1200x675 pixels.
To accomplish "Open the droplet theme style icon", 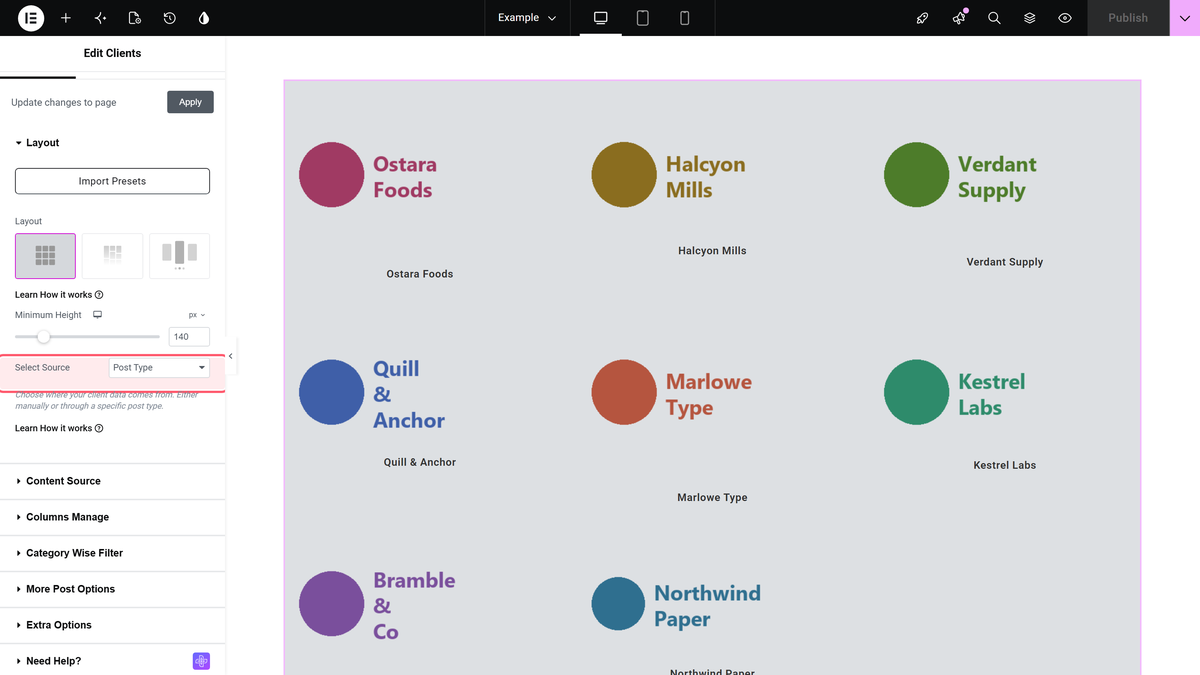I will 204,18.
